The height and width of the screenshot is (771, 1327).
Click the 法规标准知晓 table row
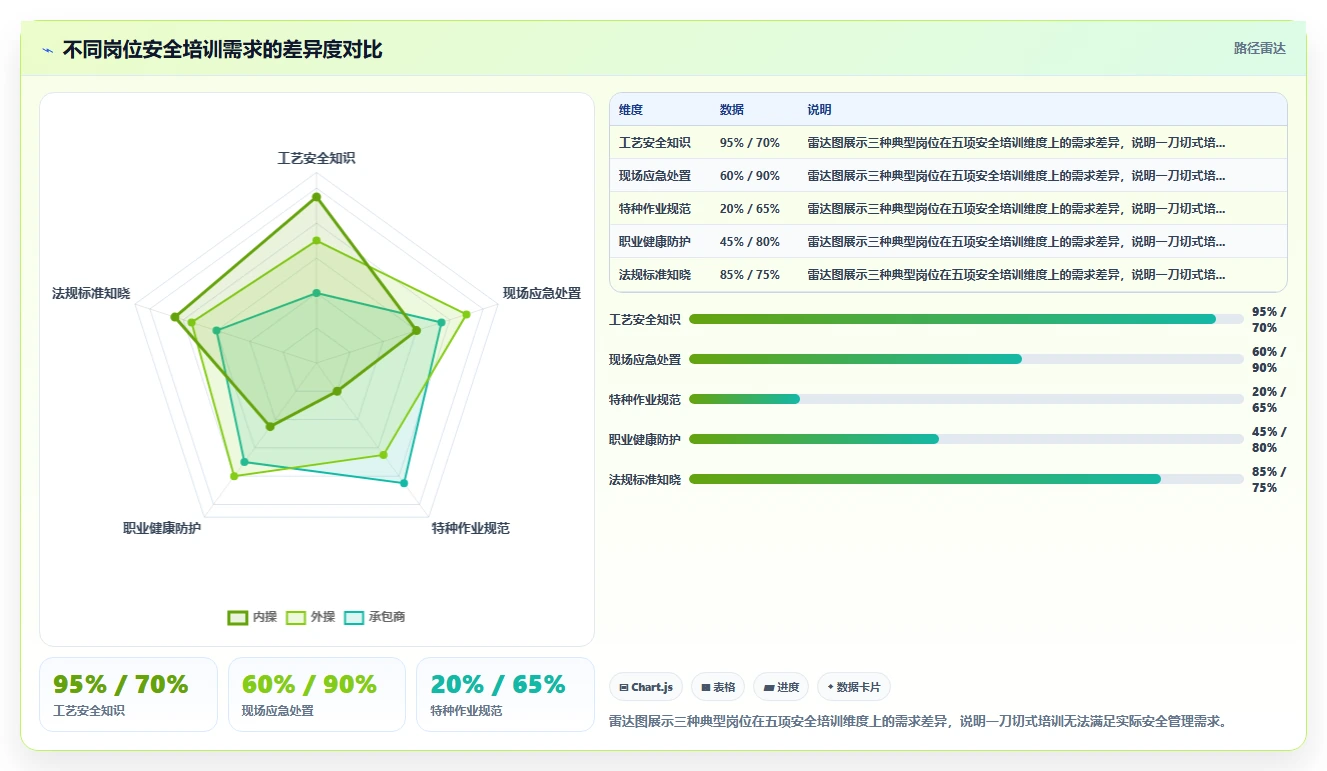tap(948, 275)
